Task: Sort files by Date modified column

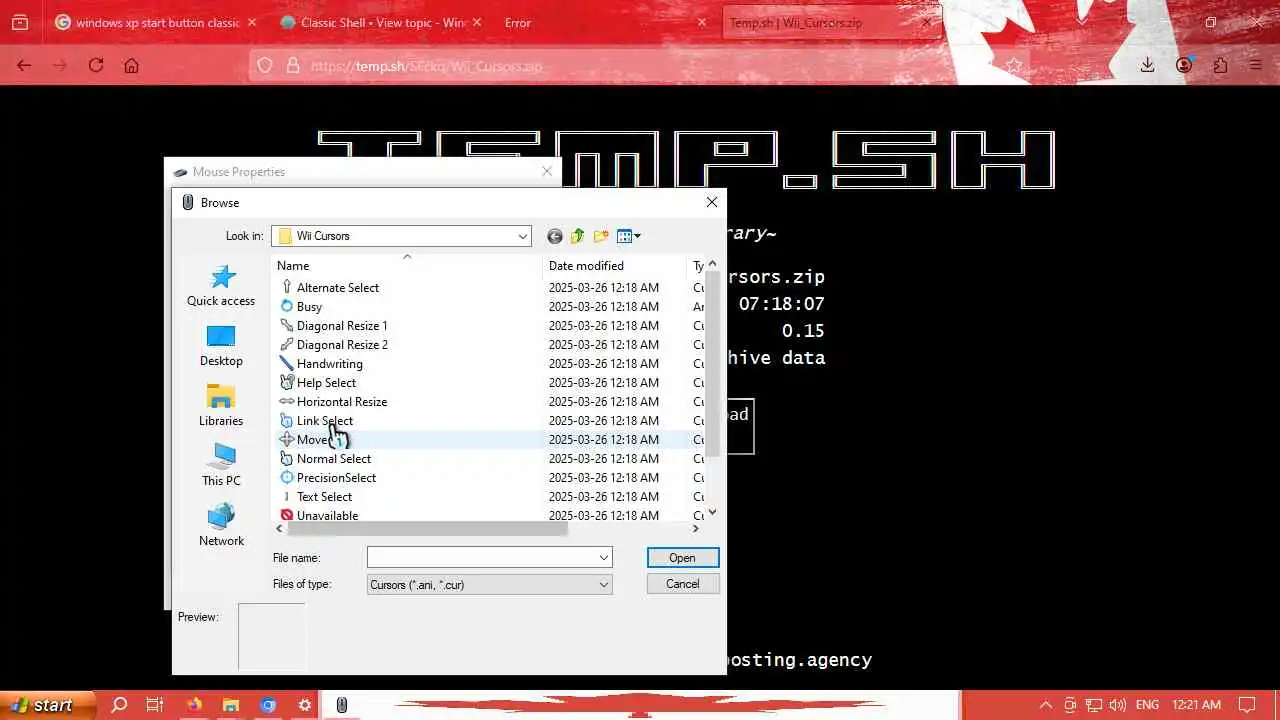Action: 614,266
